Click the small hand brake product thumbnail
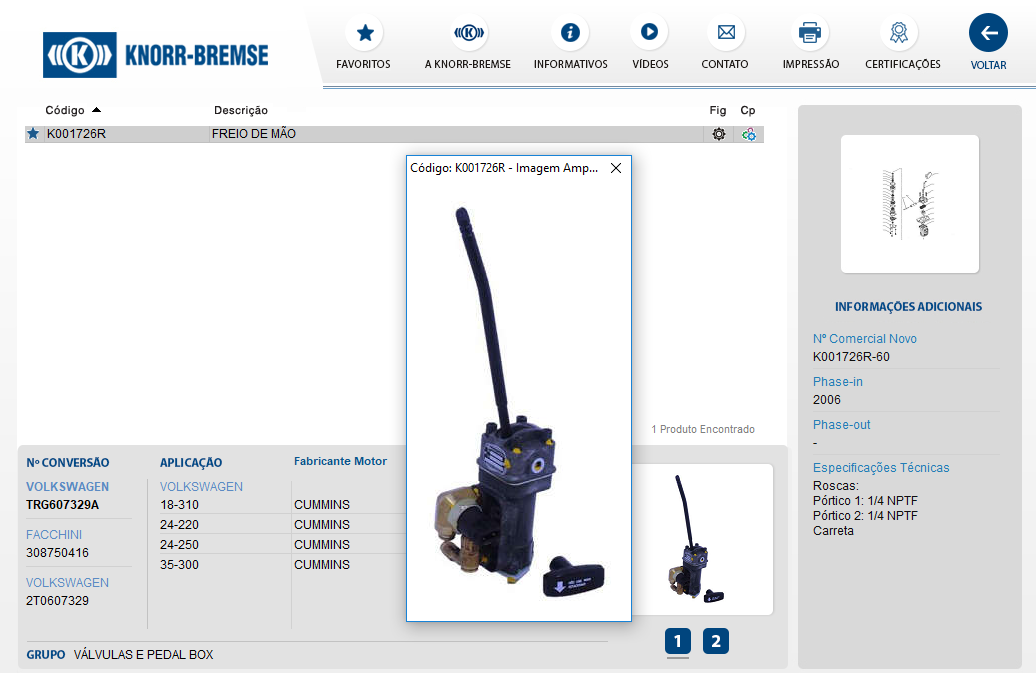This screenshot has height=673, width=1036. click(700, 540)
